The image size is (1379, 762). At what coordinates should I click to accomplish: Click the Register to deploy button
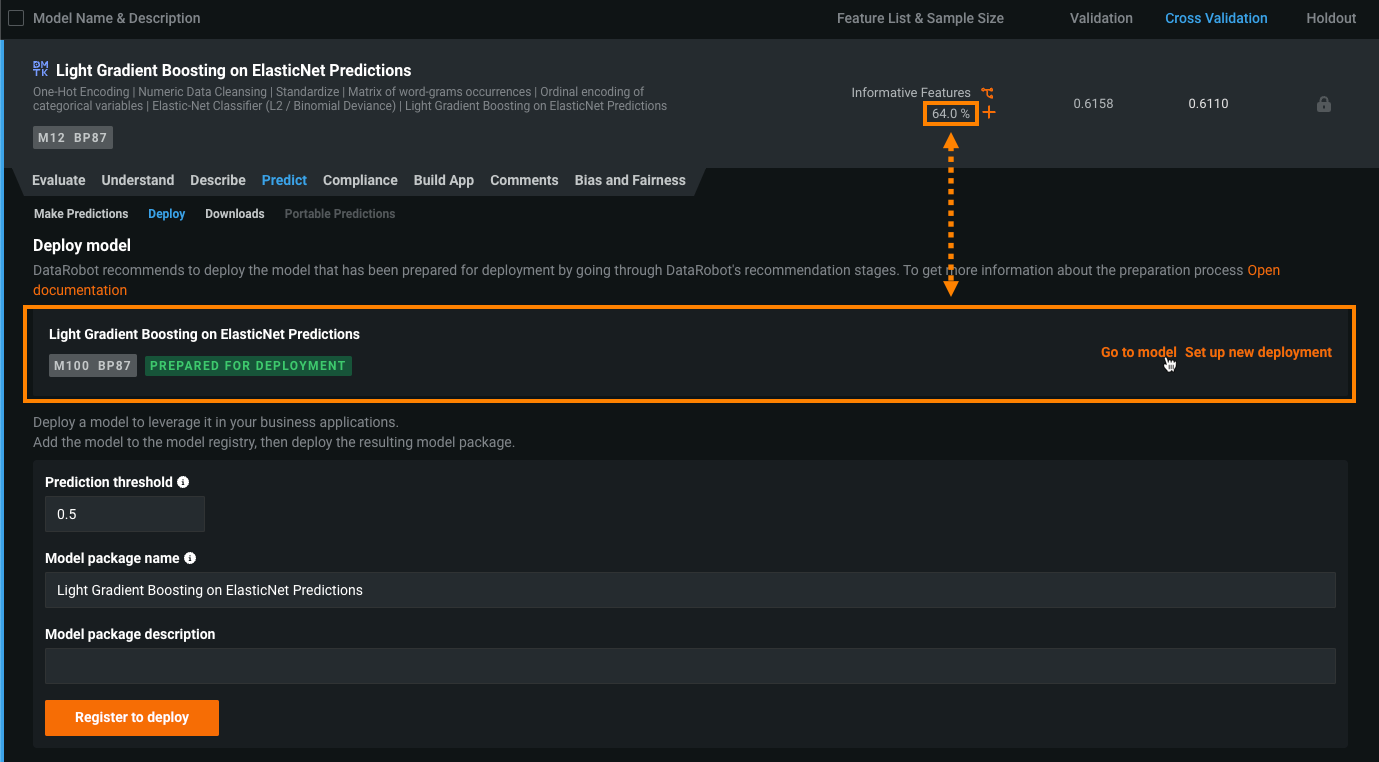click(132, 717)
